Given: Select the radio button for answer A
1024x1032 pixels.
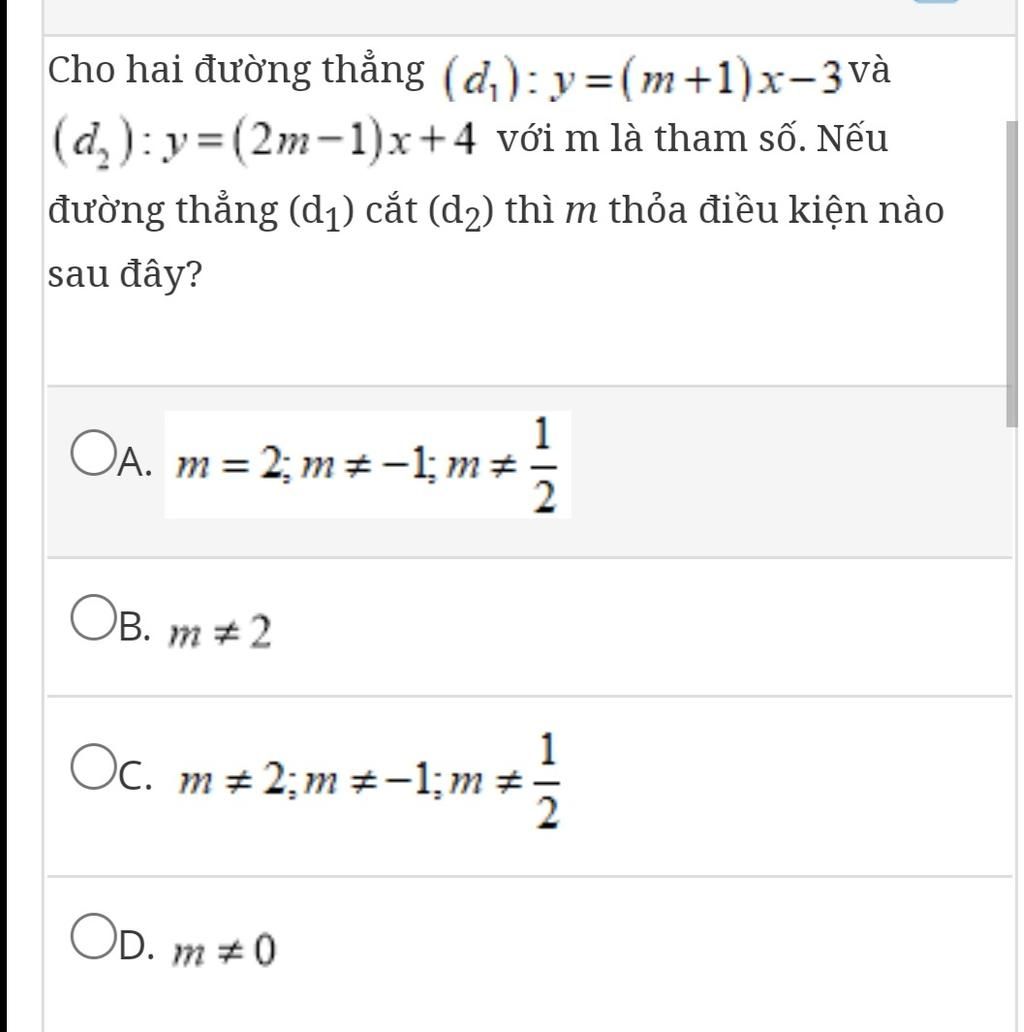Looking at the screenshot, I should (93, 453).
